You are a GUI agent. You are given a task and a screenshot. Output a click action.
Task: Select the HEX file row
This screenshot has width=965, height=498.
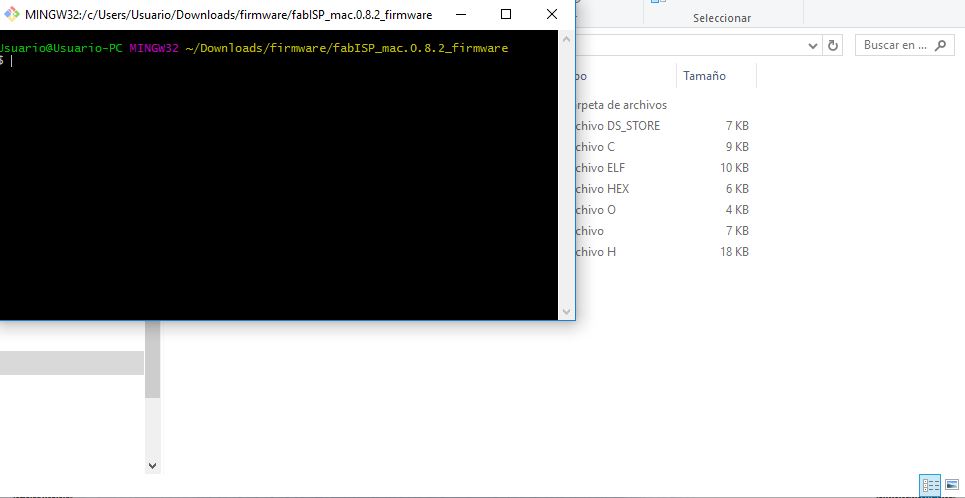[x=662, y=188]
